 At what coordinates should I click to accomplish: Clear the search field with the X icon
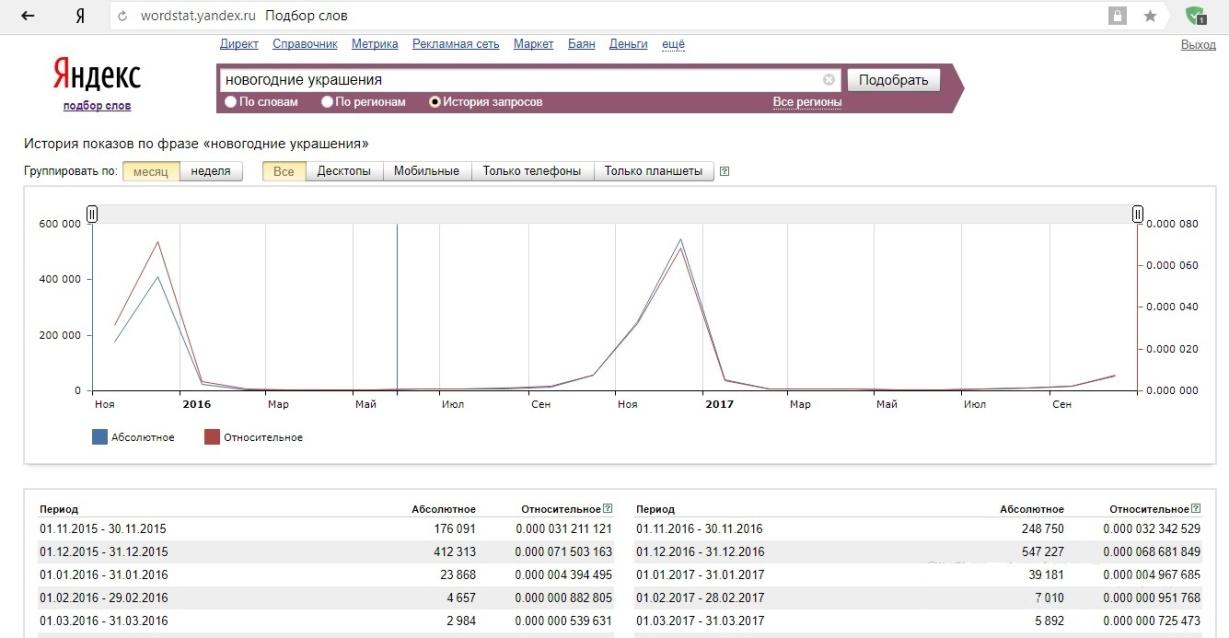pos(829,80)
